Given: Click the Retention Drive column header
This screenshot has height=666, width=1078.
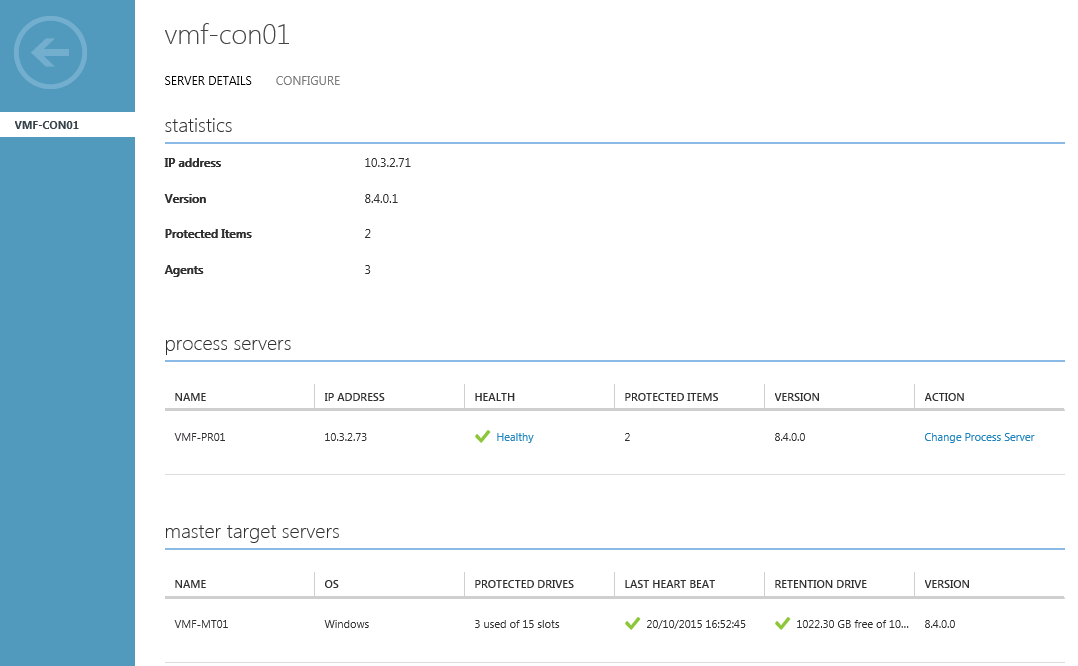Looking at the screenshot, I should click(x=820, y=584).
